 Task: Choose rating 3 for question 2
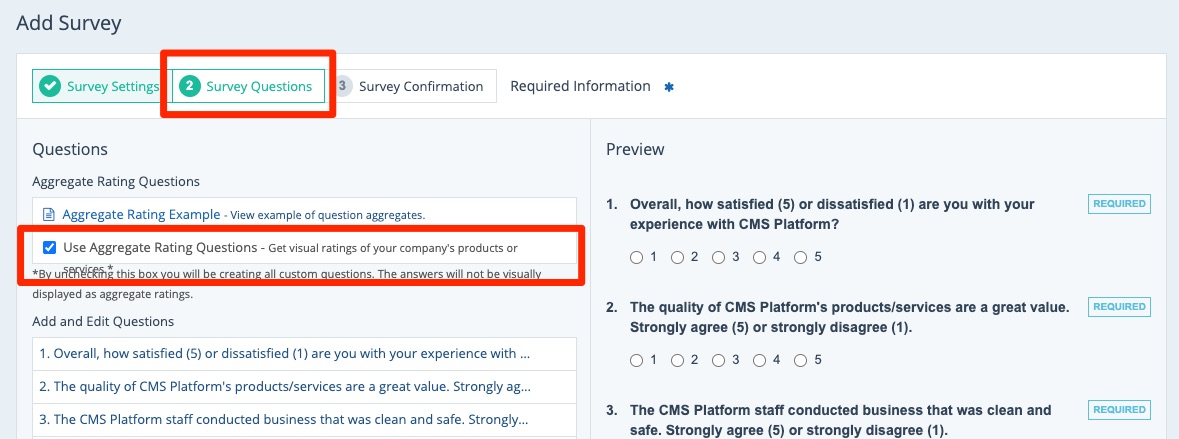(719, 360)
